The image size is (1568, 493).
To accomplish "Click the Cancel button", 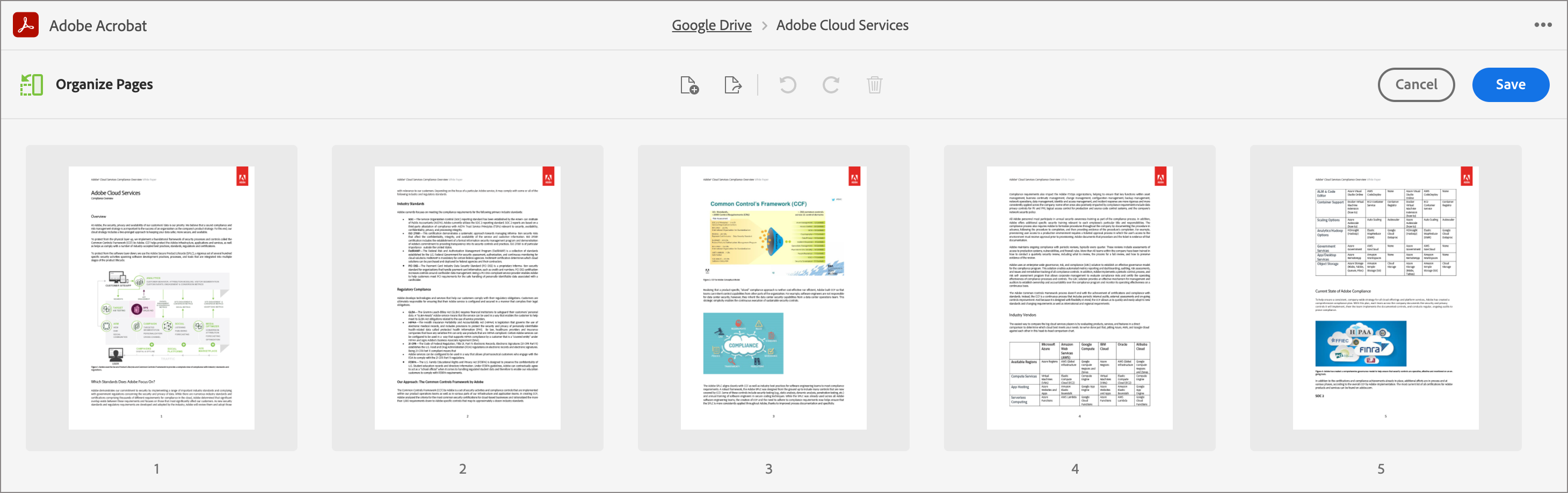I will (x=1417, y=85).
